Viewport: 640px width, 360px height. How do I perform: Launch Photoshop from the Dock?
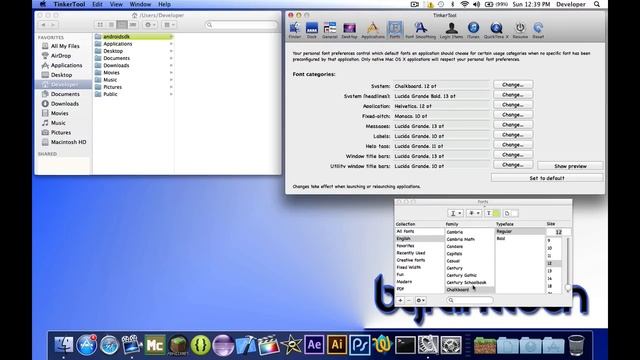359,345
